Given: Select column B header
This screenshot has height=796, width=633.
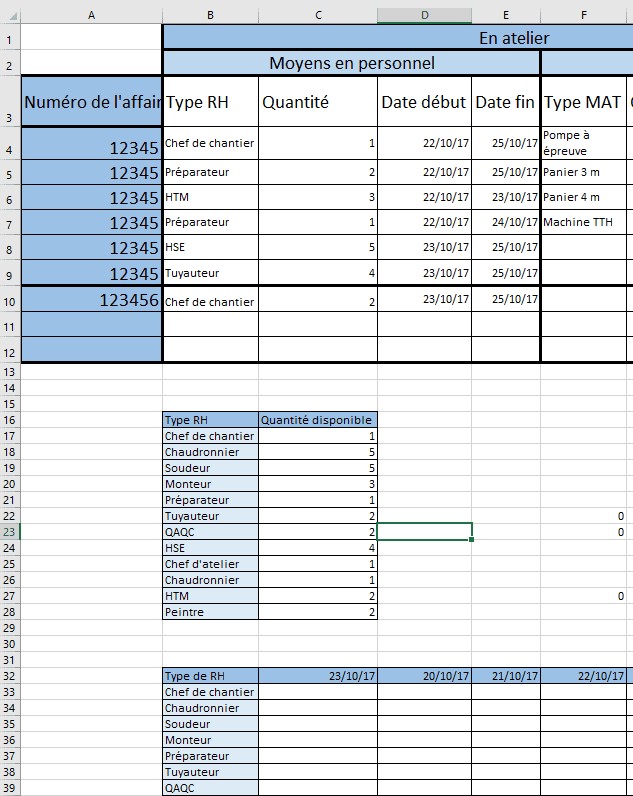Looking at the screenshot, I should 210,15.
